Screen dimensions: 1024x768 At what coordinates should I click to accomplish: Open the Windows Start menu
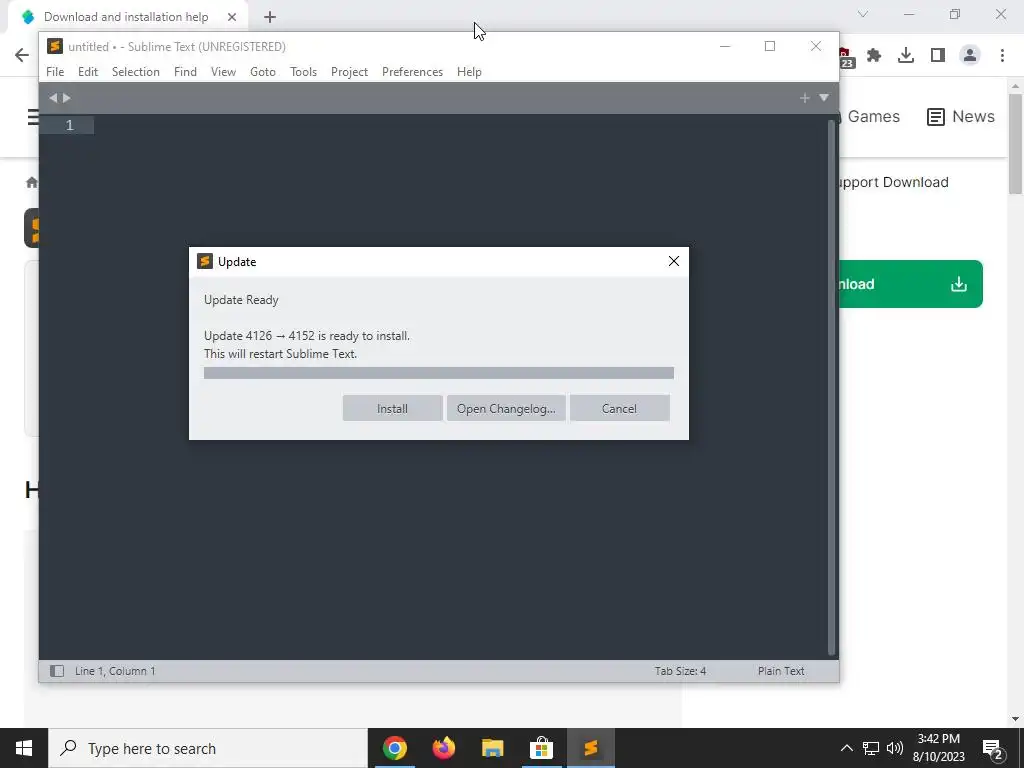click(24, 748)
